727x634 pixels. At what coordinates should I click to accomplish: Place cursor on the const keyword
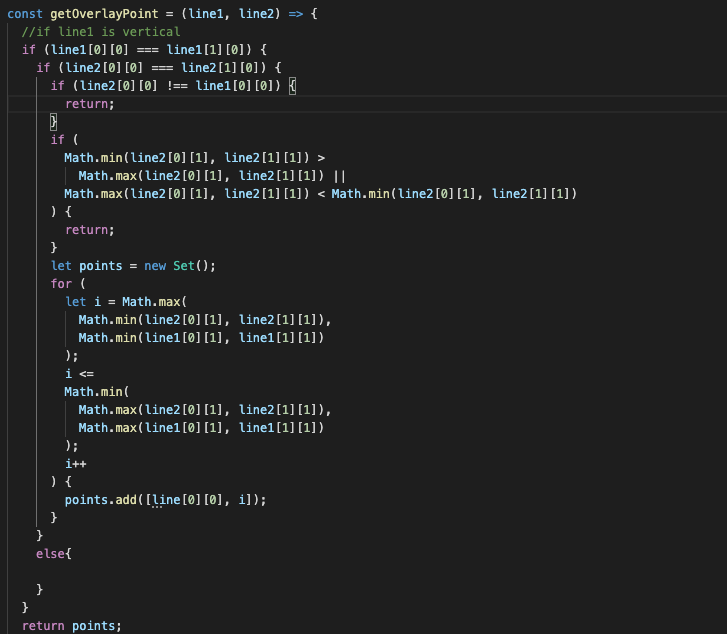coord(25,14)
